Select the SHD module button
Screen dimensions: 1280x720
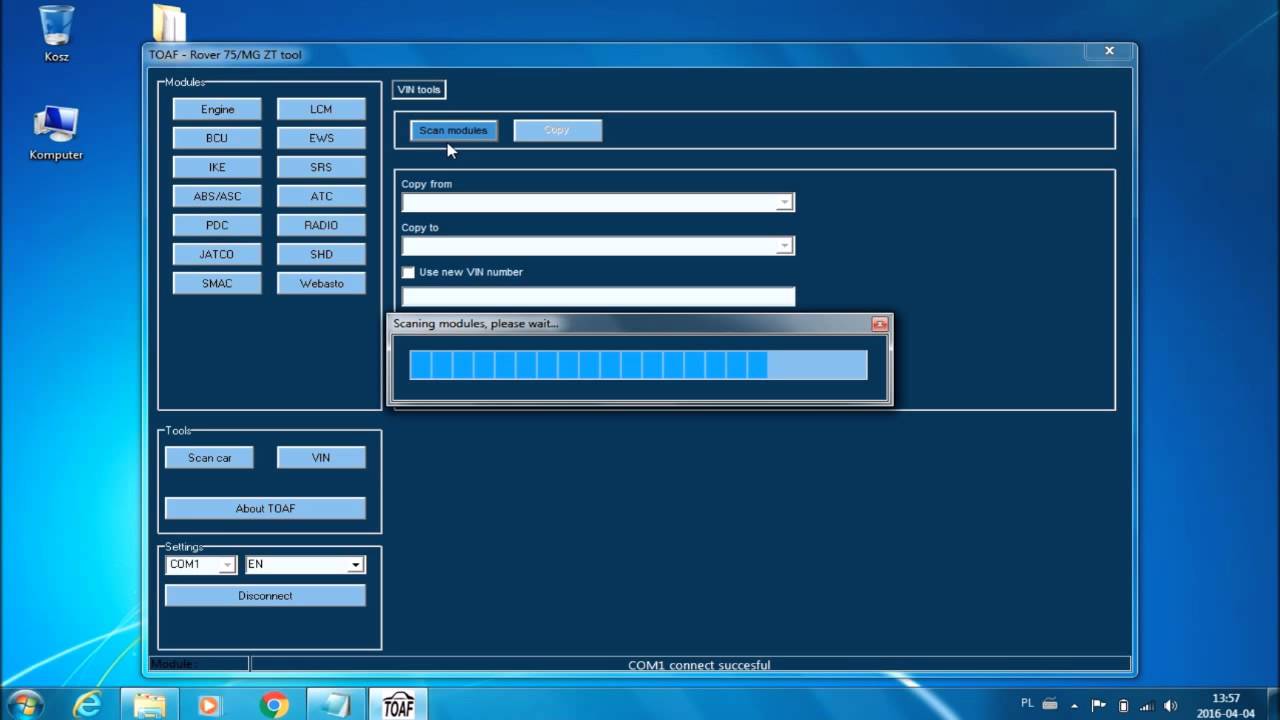pyautogui.click(x=321, y=254)
